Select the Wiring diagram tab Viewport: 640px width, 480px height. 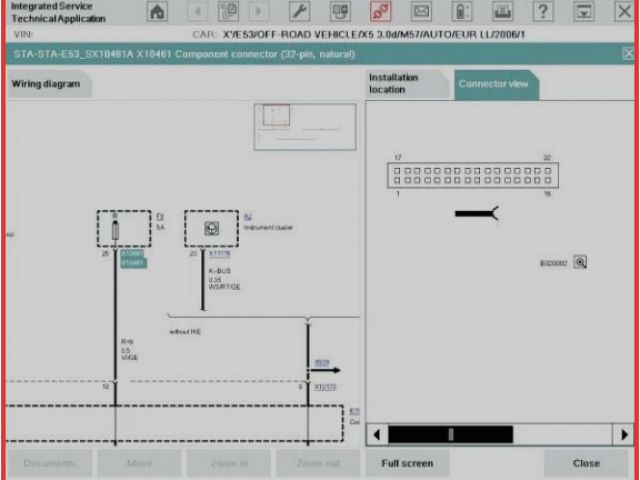coord(46,85)
